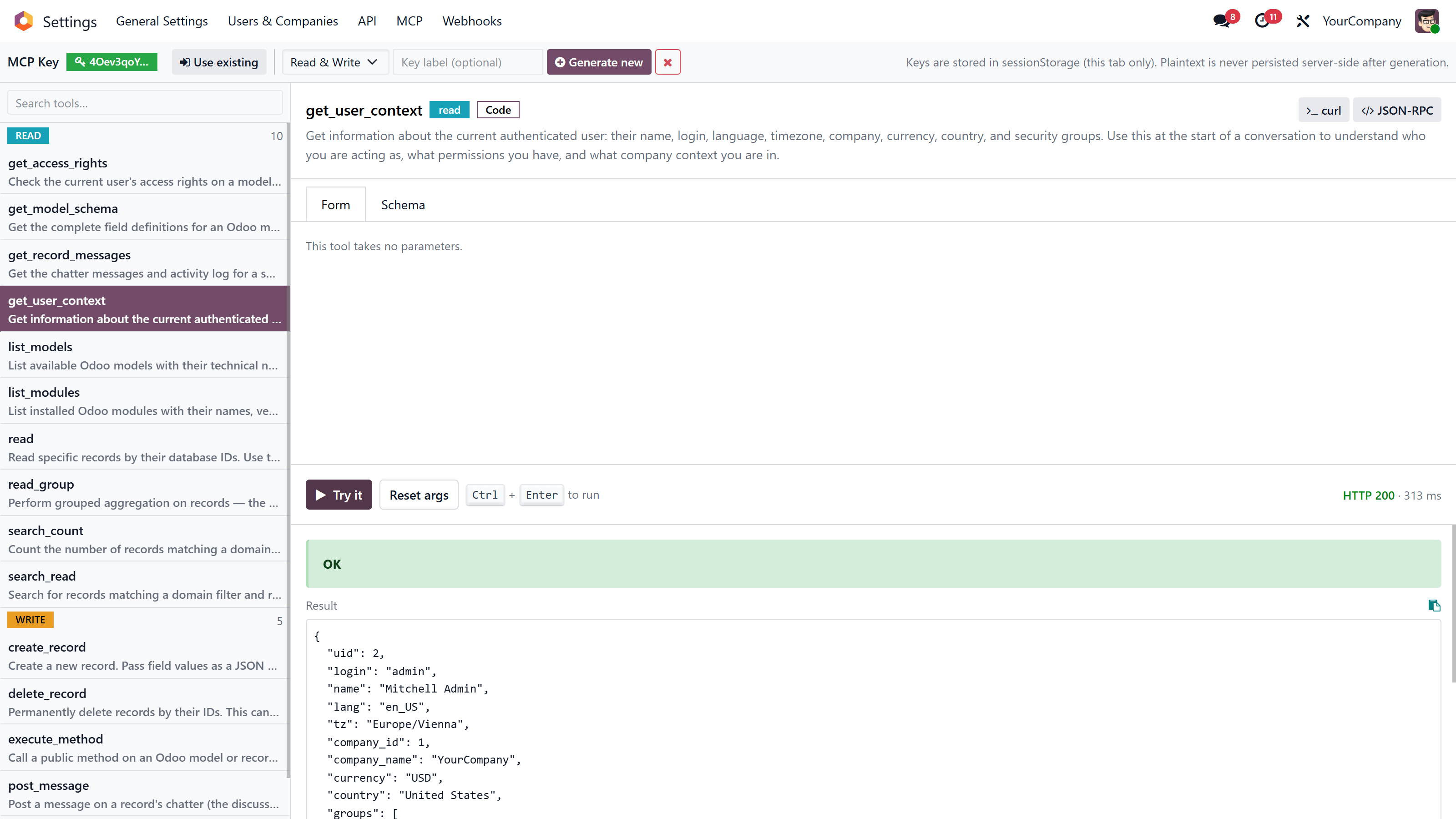Viewport: 1456px width, 819px height.
Task: Switch to the Schema tab
Action: click(402, 204)
